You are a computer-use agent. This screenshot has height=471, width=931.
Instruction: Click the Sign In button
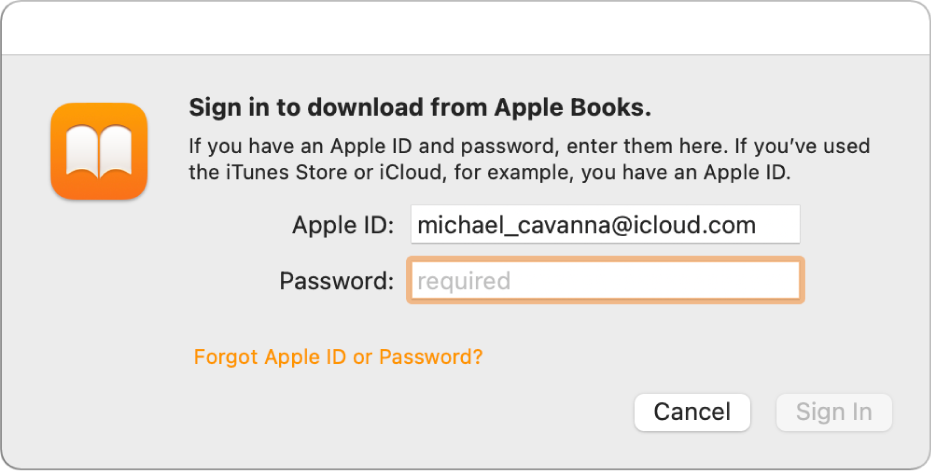(834, 412)
